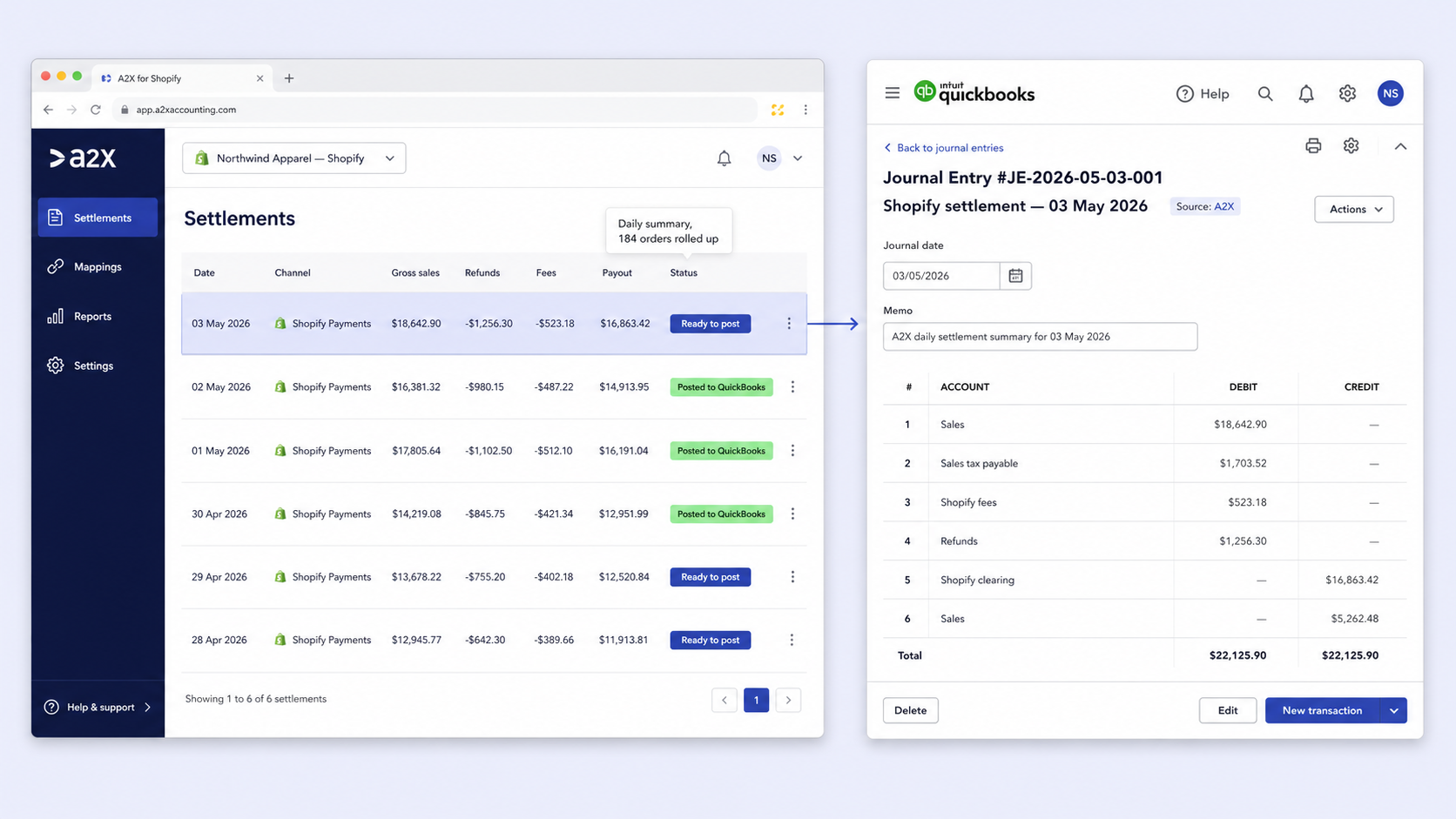Screen dimensions: 1456x819
Task: Click the A2X notifications bell icon
Action: (724, 158)
